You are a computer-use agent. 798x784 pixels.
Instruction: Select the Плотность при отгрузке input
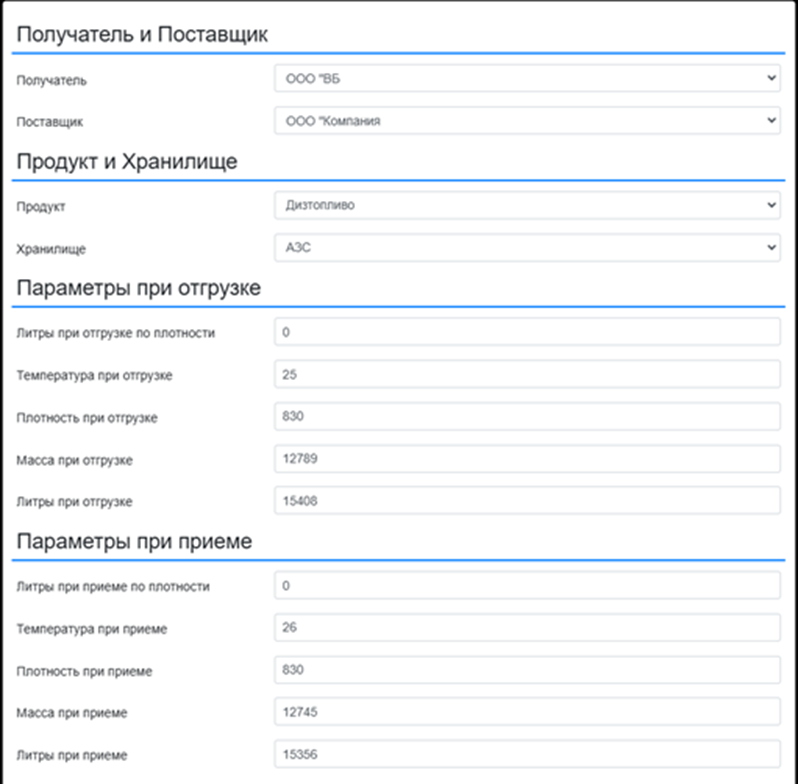click(x=527, y=416)
